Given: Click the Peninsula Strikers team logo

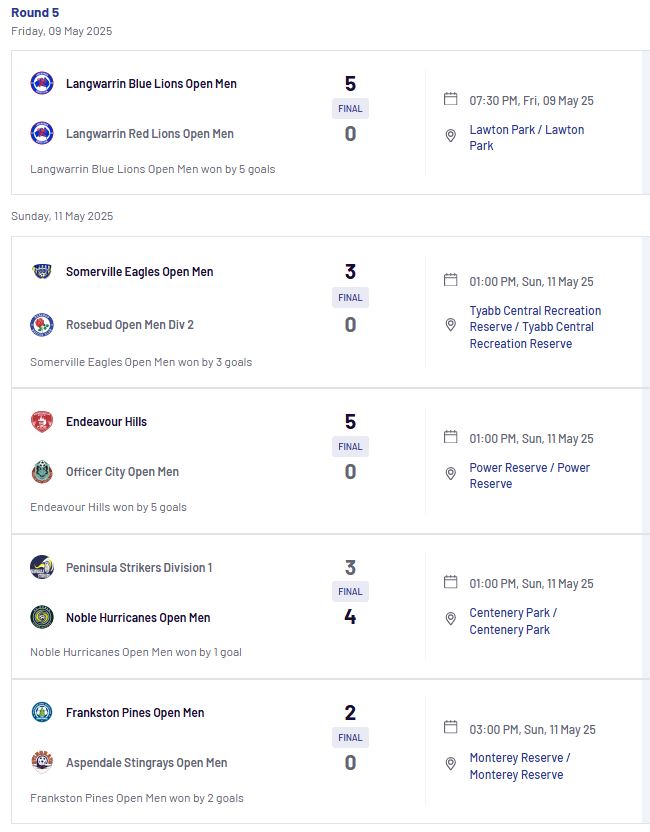Looking at the screenshot, I should (x=42, y=567).
